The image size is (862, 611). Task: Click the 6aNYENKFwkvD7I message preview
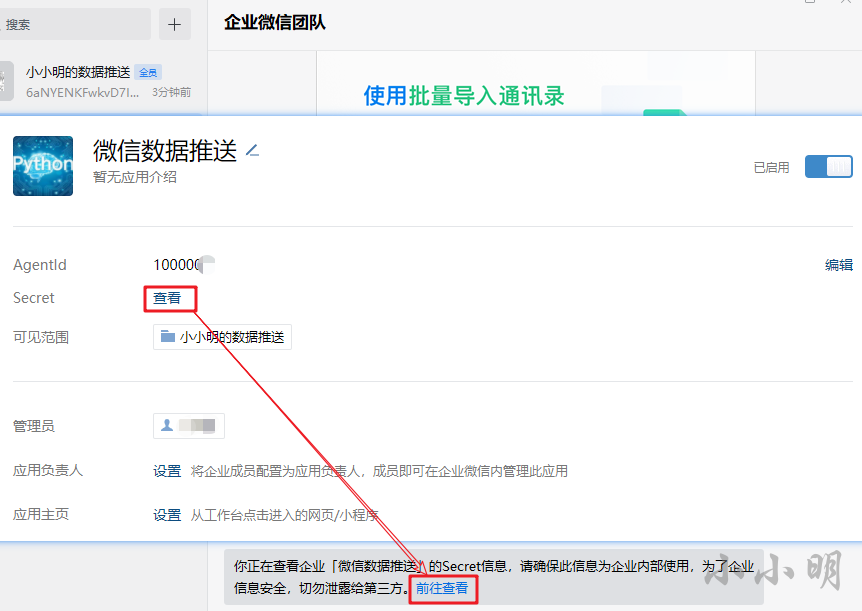click(82, 92)
